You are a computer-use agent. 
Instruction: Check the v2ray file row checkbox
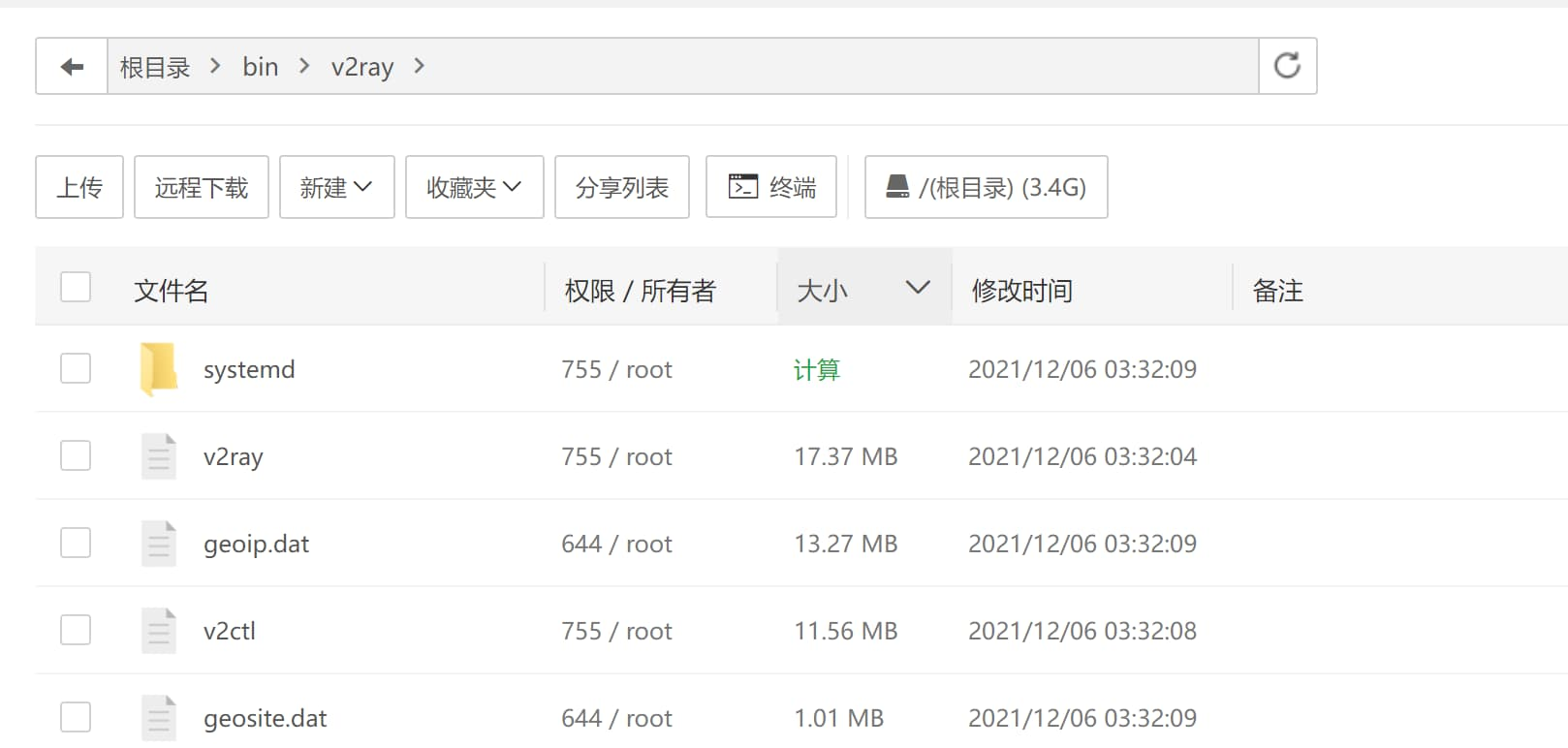coord(76,455)
